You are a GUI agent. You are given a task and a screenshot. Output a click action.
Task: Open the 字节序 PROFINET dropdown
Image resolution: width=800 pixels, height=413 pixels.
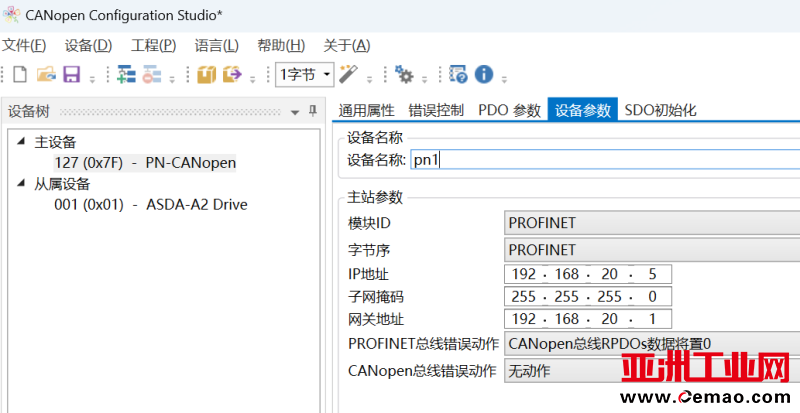(x=652, y=250)
